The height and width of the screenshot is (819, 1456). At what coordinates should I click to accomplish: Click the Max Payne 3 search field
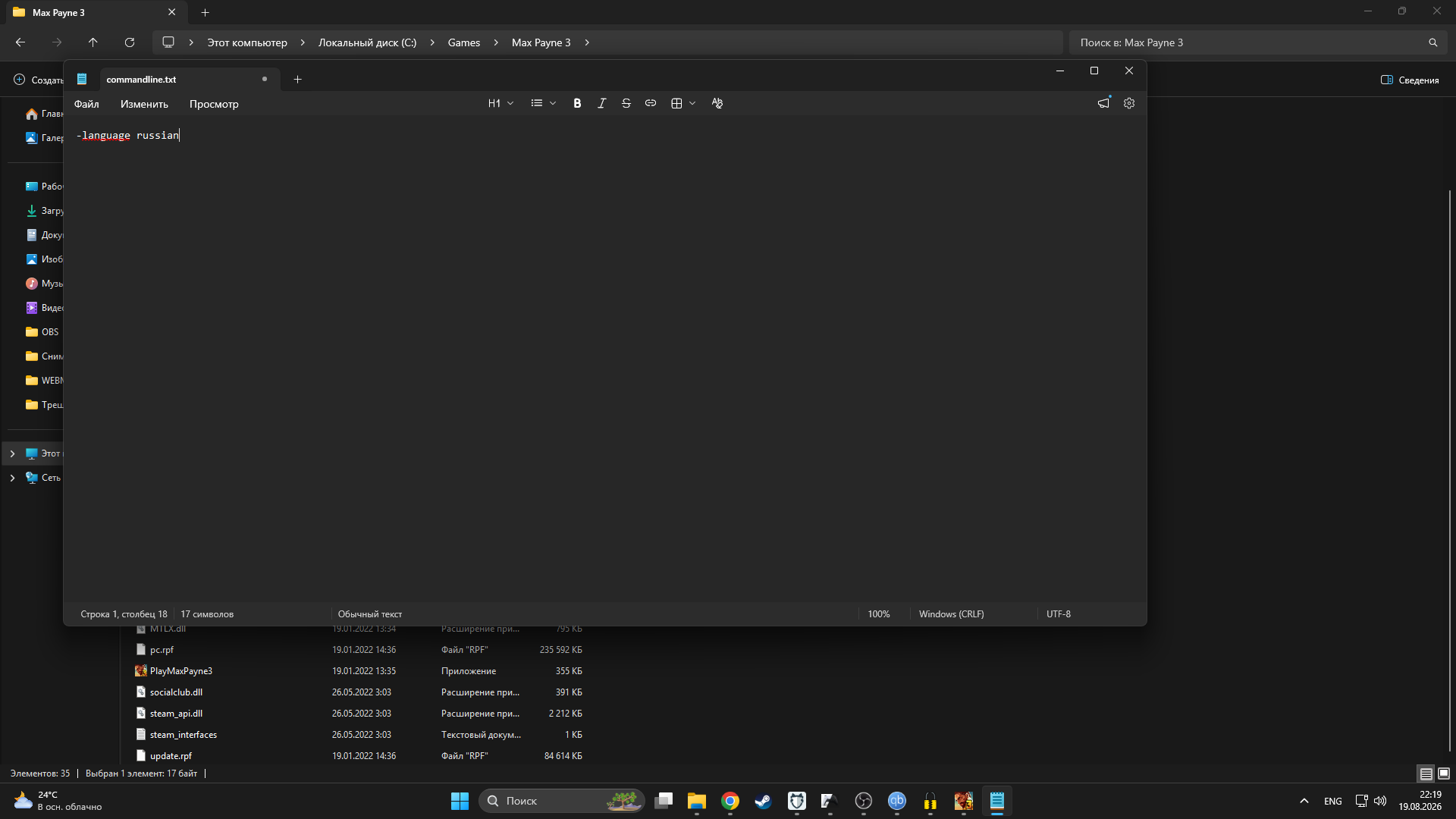pos(1257,42)
